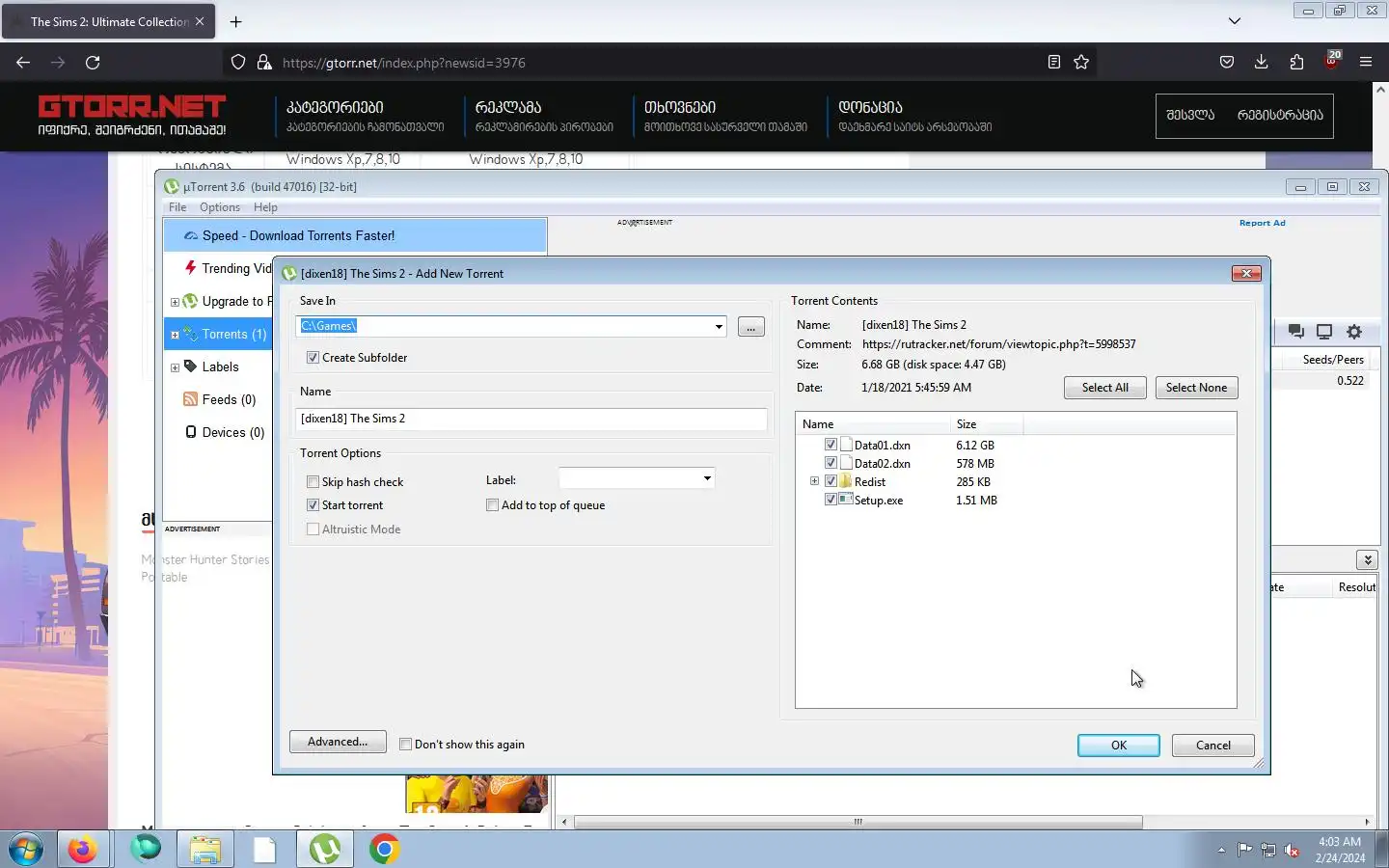Show hidden system tray icons
Image resolution: width=1389 pixels, height=868 pixels.
coord(1221,850)
